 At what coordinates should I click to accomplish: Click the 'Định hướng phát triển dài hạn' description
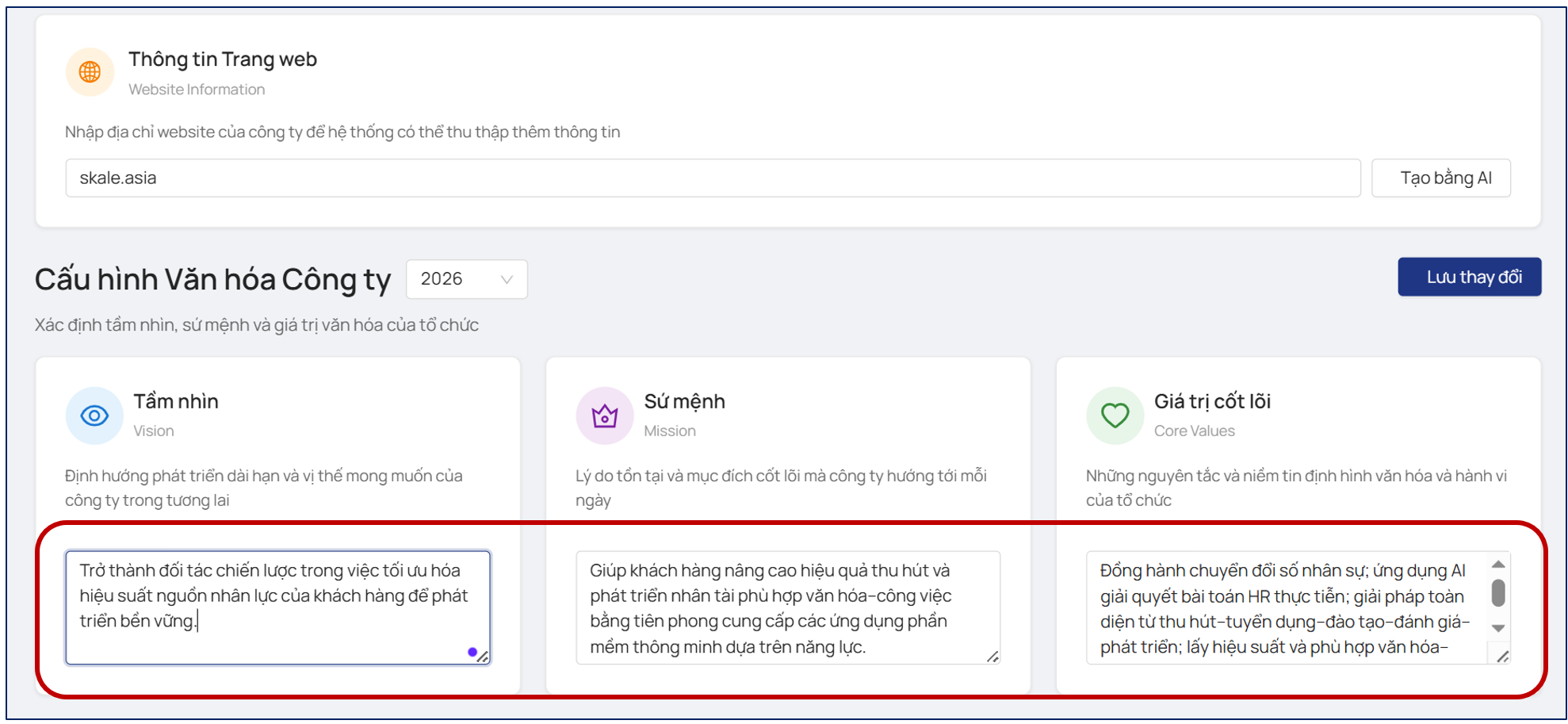click(264, 488)
